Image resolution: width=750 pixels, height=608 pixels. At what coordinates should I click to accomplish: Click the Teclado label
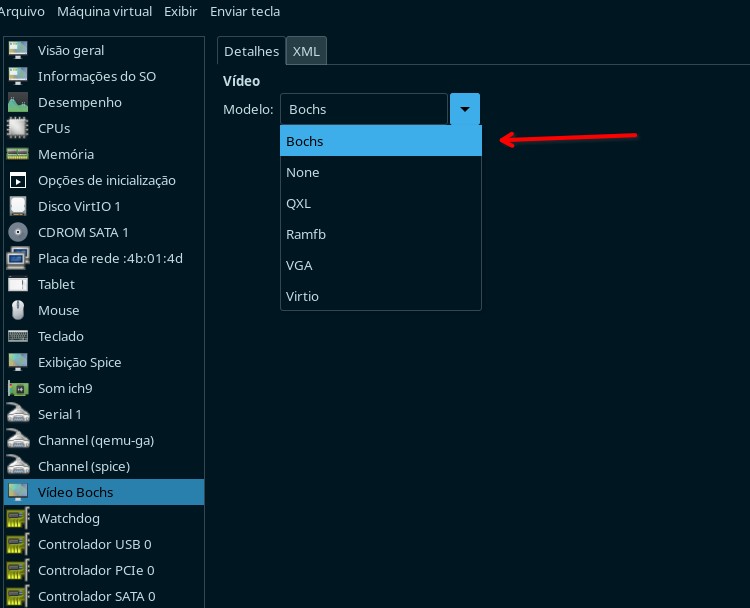[x=61, y=336]
